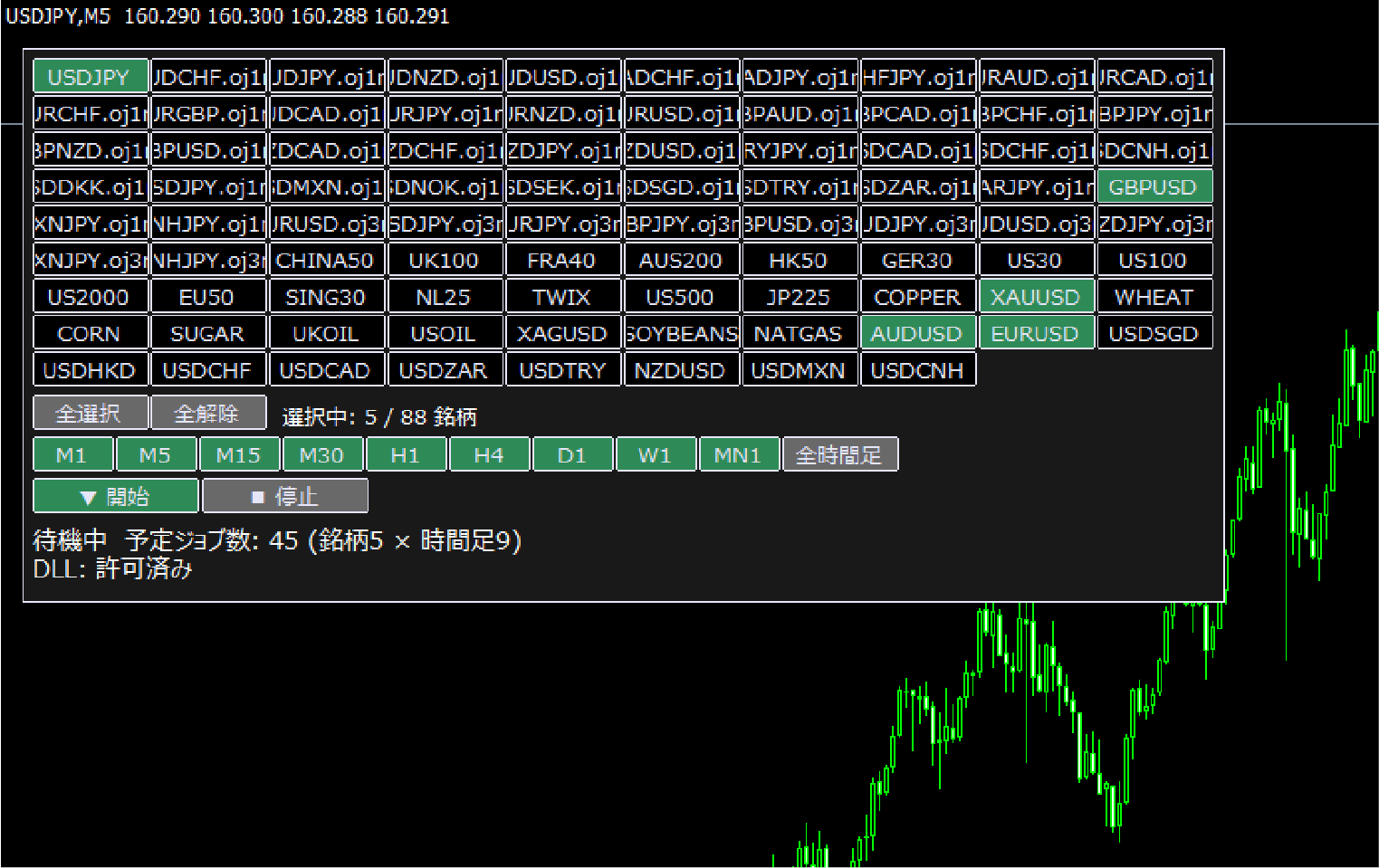Image resolution: width=1379 pixels, height=868 pixels.
Task: Deselect the M15 timeframe
Action: pos(239,454)
